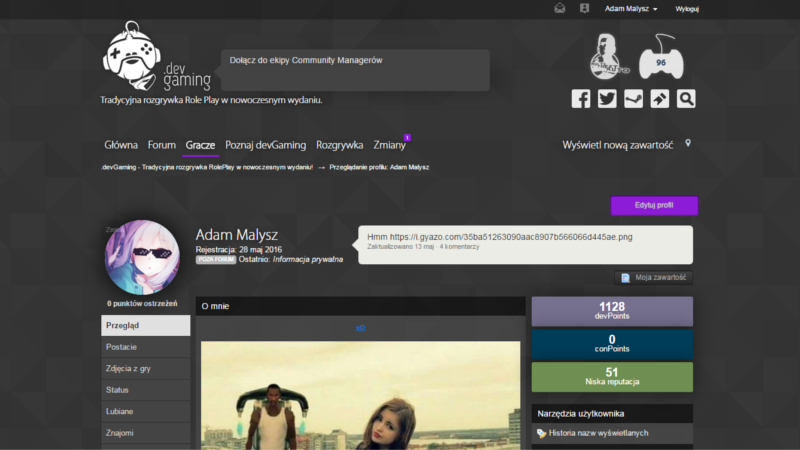This screenshot has height=450, width=800.
Task: Open the messages envelope icon
Action: [x=560, y=8]
